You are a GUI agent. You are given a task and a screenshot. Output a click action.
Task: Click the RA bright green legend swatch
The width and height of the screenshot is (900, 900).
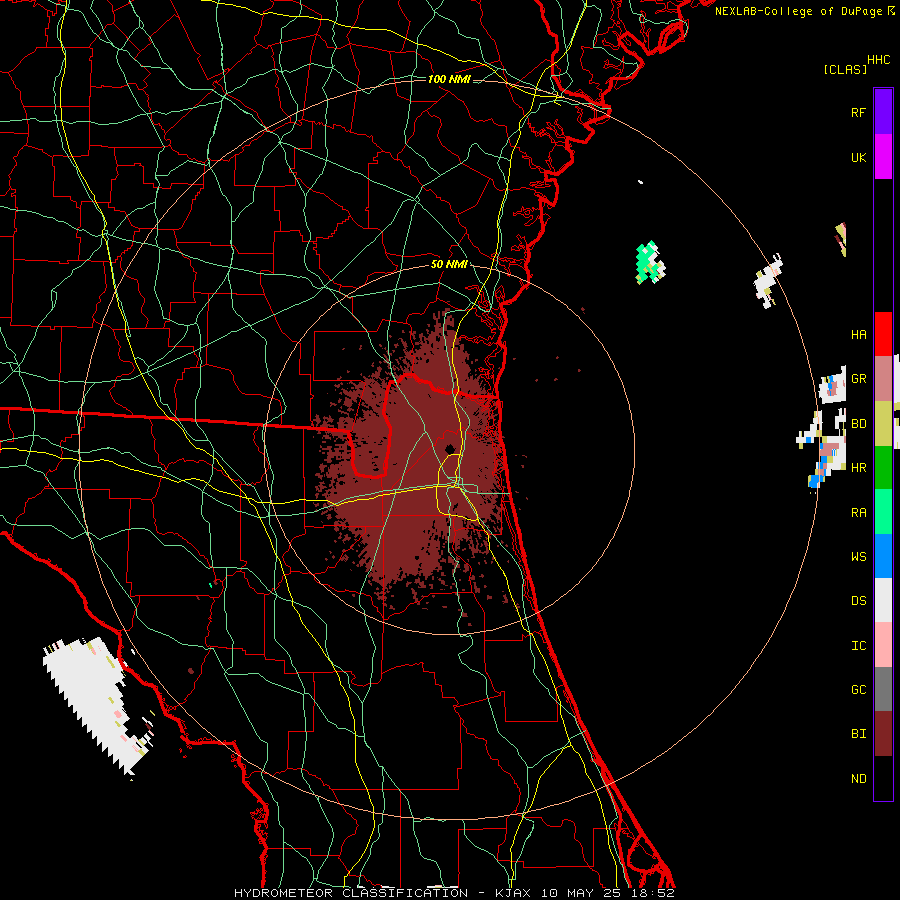883,512
